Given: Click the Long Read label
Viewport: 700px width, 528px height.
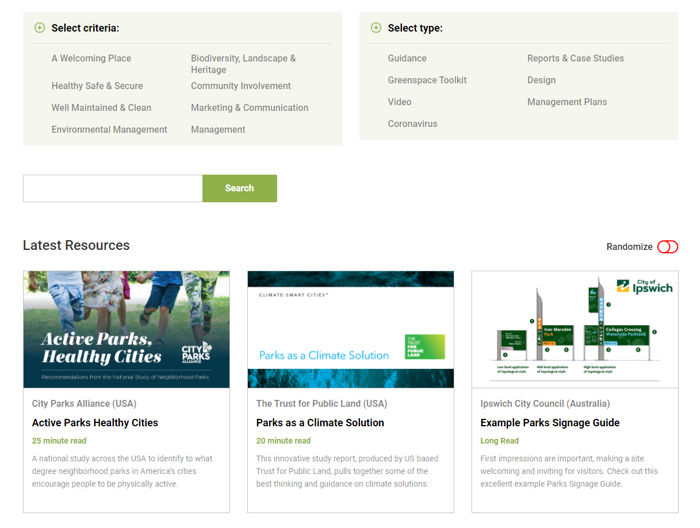Looking at the screenshot, I should [500, 441].
